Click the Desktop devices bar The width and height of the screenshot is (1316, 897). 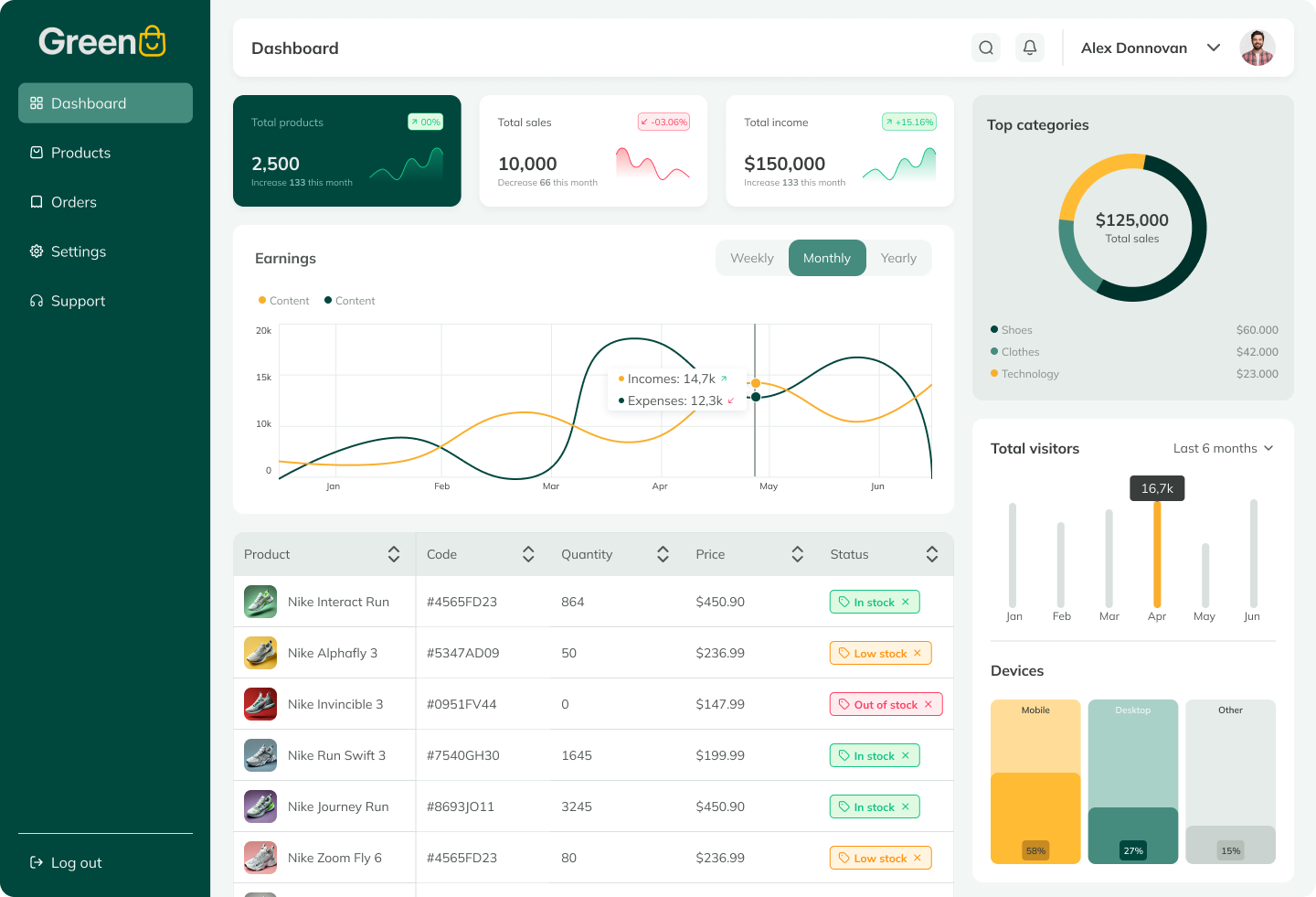coord(1133,782)
